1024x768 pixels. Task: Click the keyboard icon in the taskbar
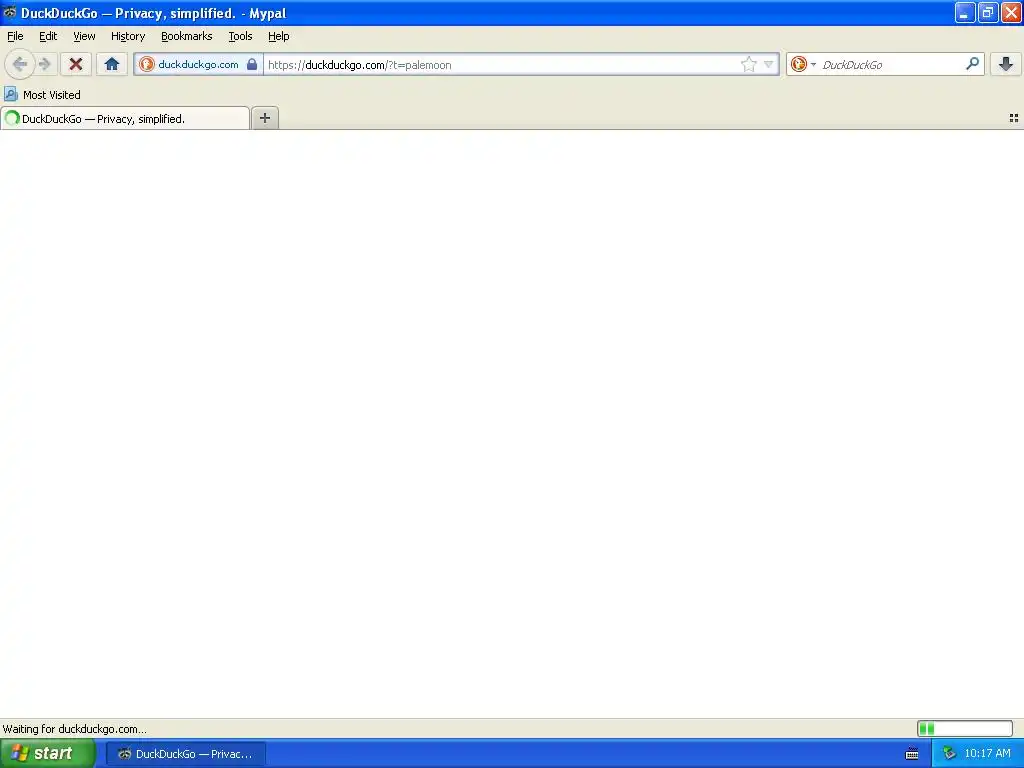coord(912,754)
